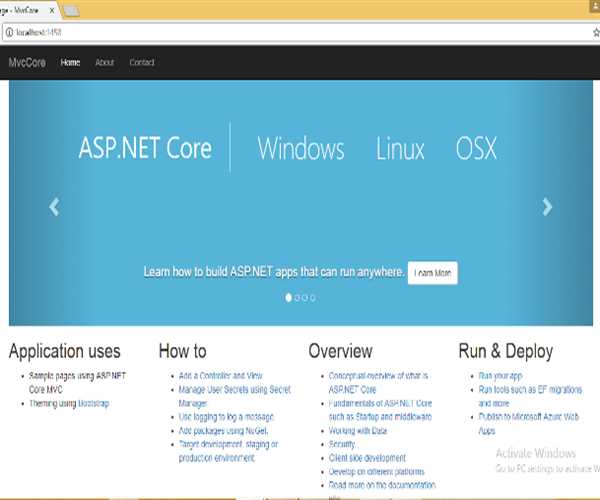This screenshot has width=600, height=500.
Task: Click the site info icon in address bar
Action: [9, 32]
